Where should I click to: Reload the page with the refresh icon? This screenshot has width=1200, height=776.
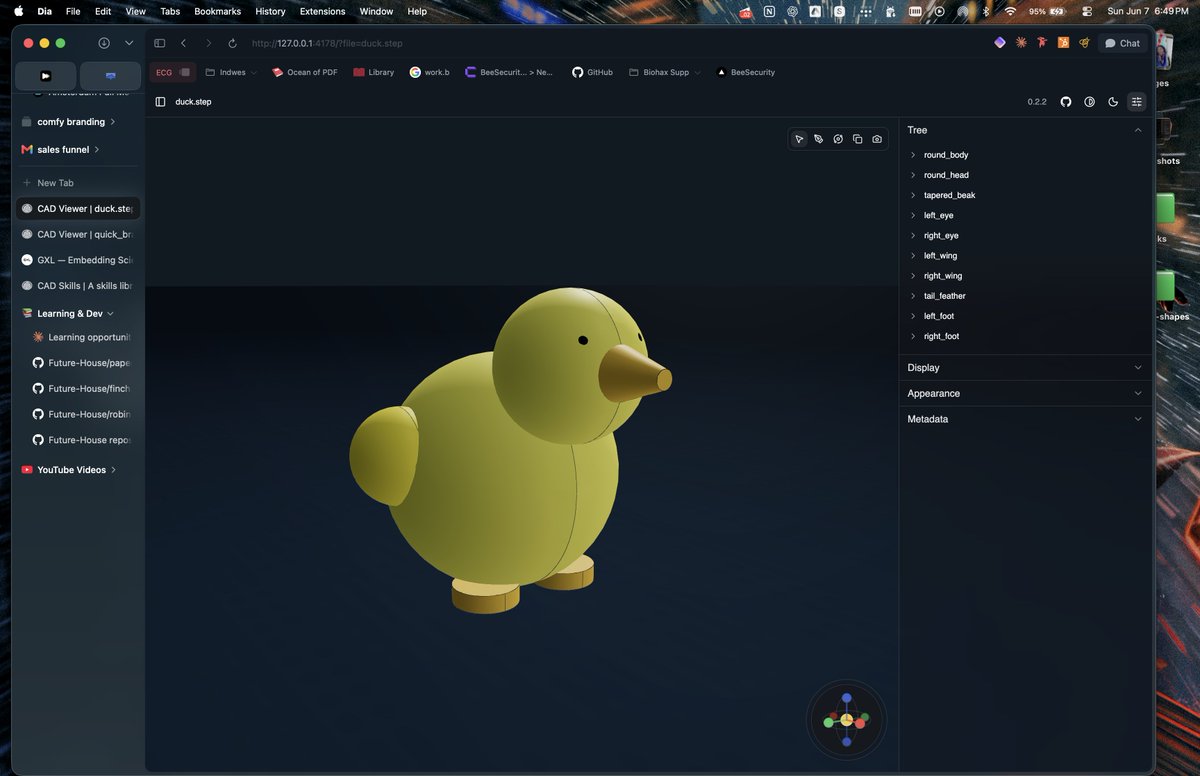tap(233, 43)
